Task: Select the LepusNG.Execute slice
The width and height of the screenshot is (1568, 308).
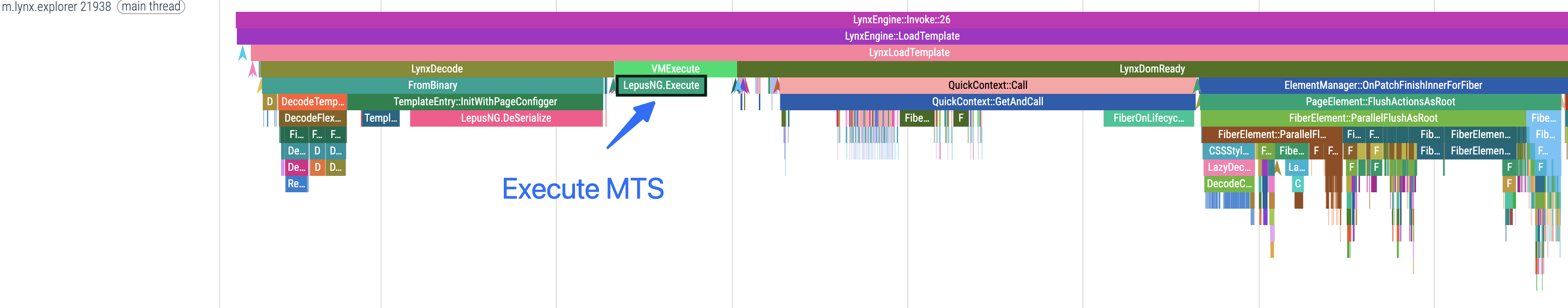Action: pos(660,86)
